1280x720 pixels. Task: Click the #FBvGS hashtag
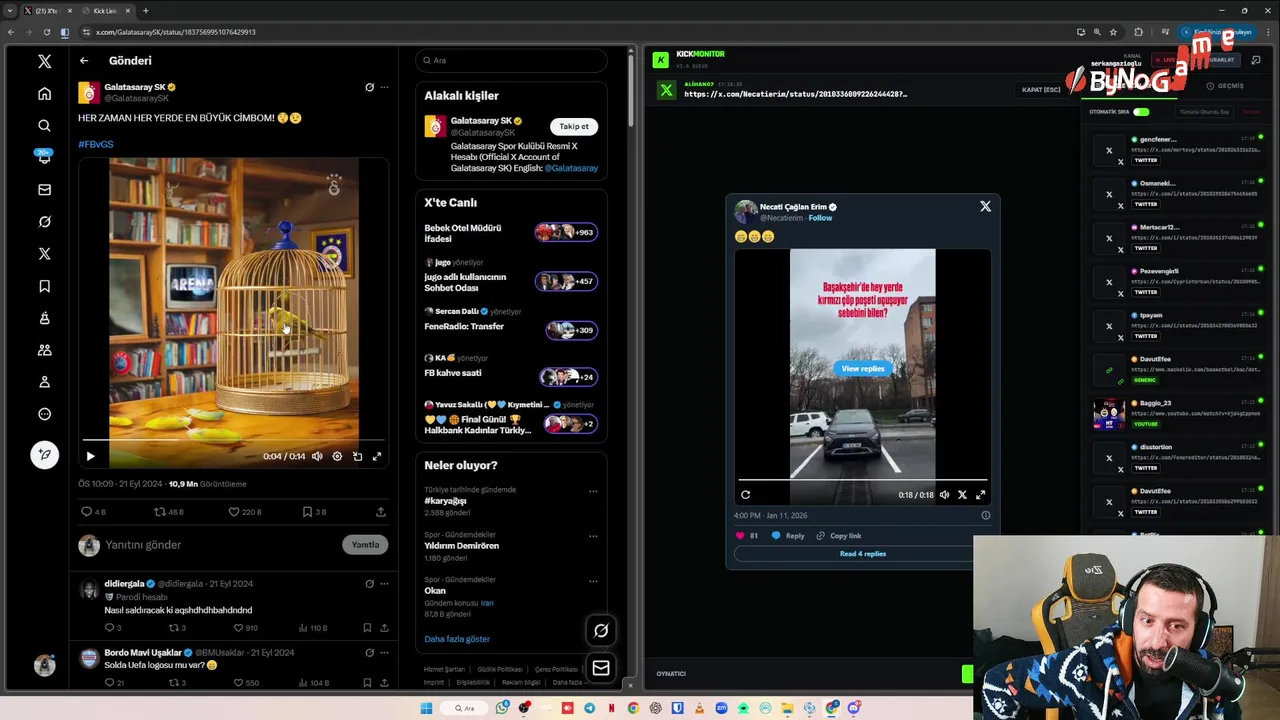[96, 144]
